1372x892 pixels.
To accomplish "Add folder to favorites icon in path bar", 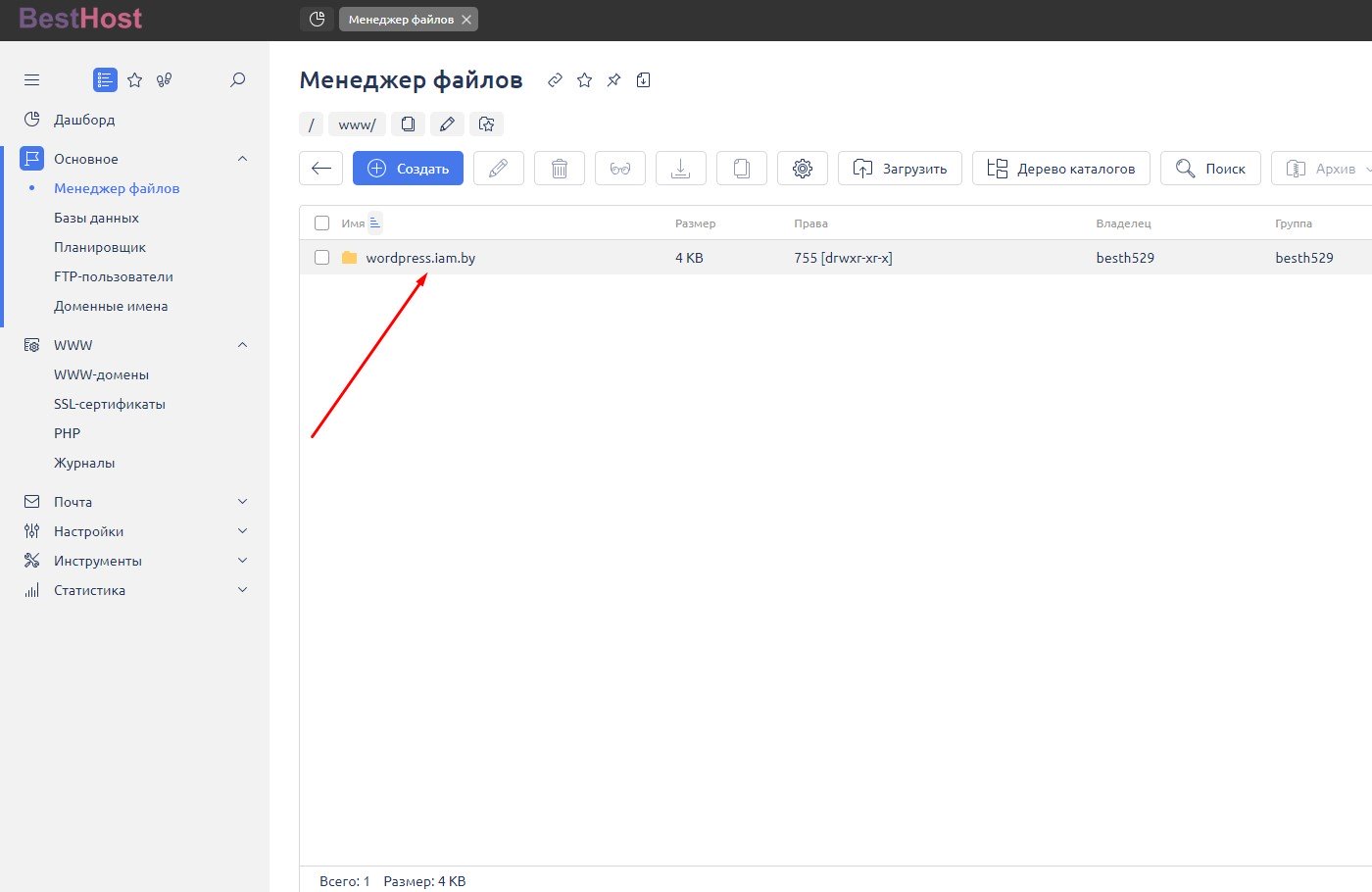I will click(x=486, y=124).
